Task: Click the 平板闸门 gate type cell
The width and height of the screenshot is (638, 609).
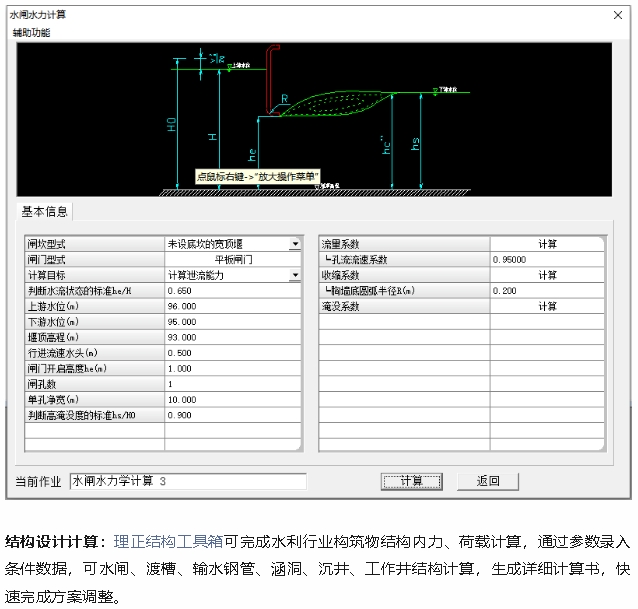Action: point(233,259)
